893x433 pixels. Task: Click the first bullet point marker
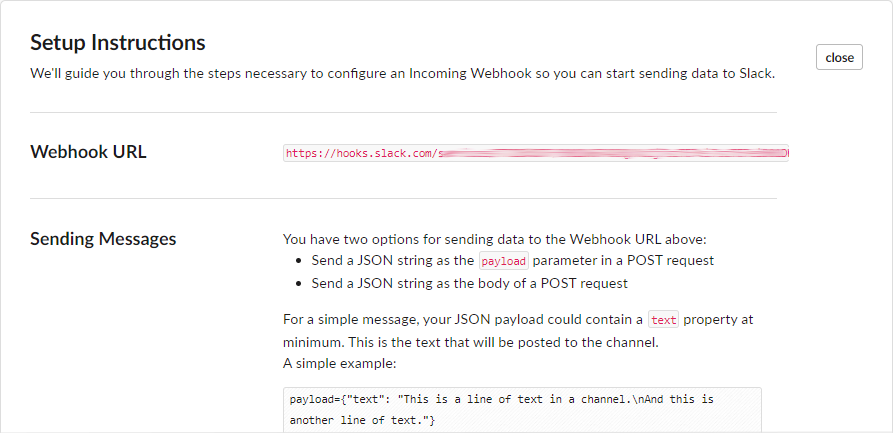tap(300, 261)
